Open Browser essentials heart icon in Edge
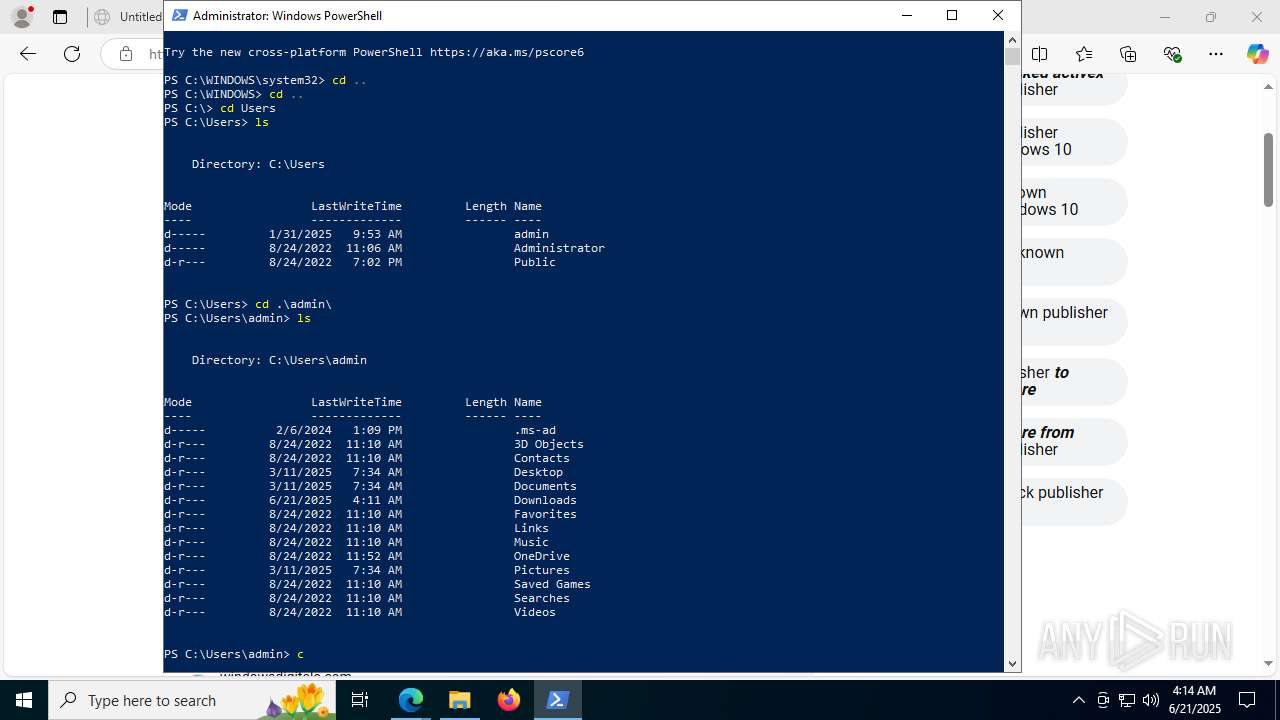The height and width of the screenshot is (720, 1280). click(1172, 54)
